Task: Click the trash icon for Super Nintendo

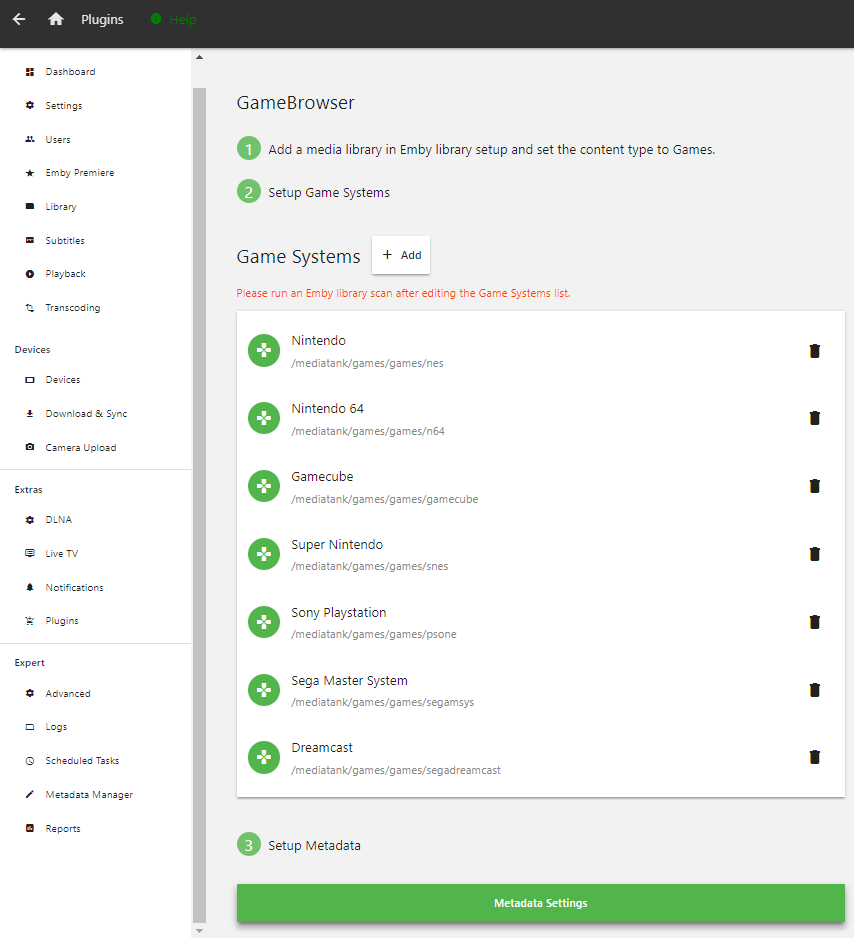Action: (815, 554)
